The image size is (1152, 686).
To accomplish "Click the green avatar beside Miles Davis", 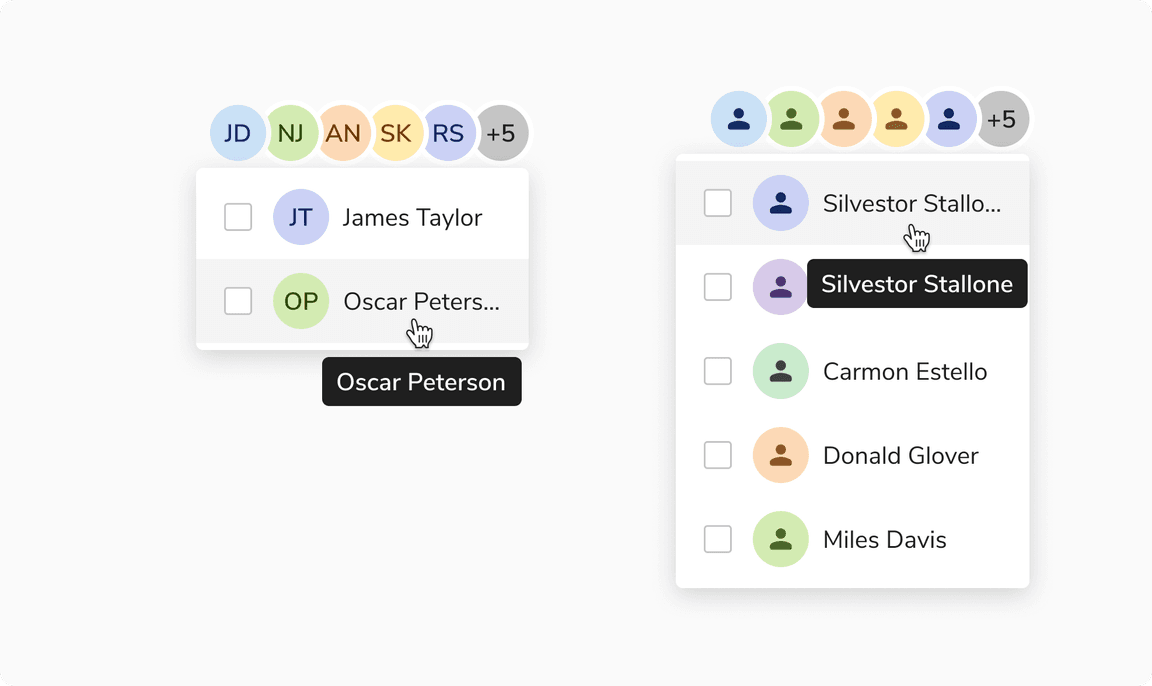I will pyautogui.click(x=780, y=540).
